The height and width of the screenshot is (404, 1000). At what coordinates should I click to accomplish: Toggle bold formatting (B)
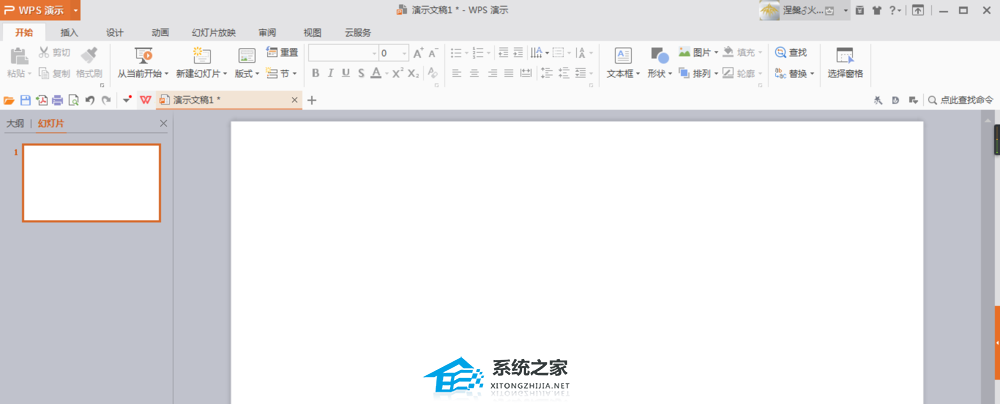pyautogui.click(x=315, y=73)
